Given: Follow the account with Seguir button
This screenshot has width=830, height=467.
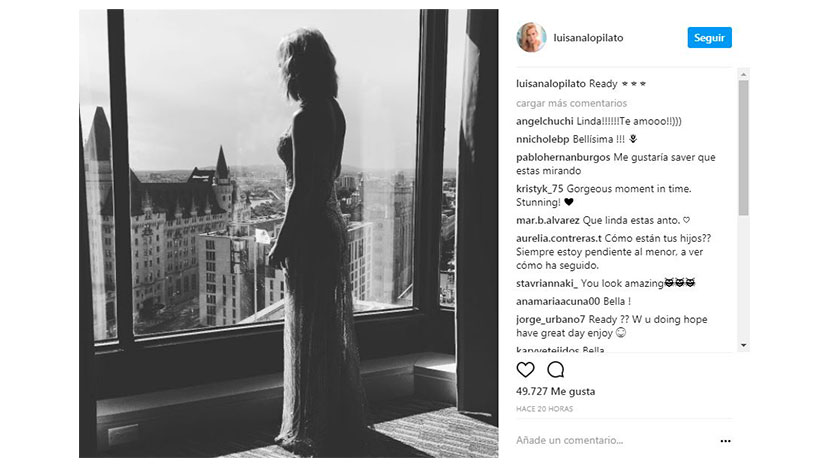Looking at the screenshot, I should tap(709, 38).
